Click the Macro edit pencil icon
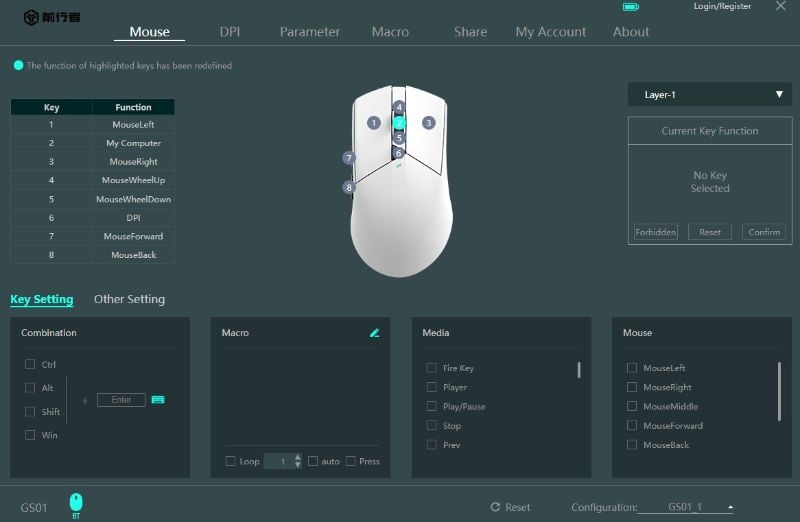 pyautogui.click(x=374, y=333)
